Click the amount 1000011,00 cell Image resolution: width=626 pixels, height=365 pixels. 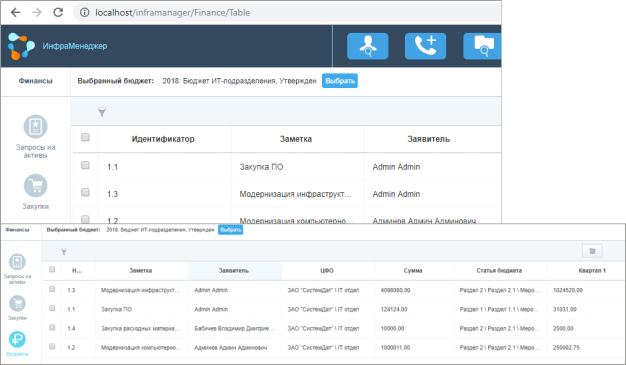click(x=395, y=348)
